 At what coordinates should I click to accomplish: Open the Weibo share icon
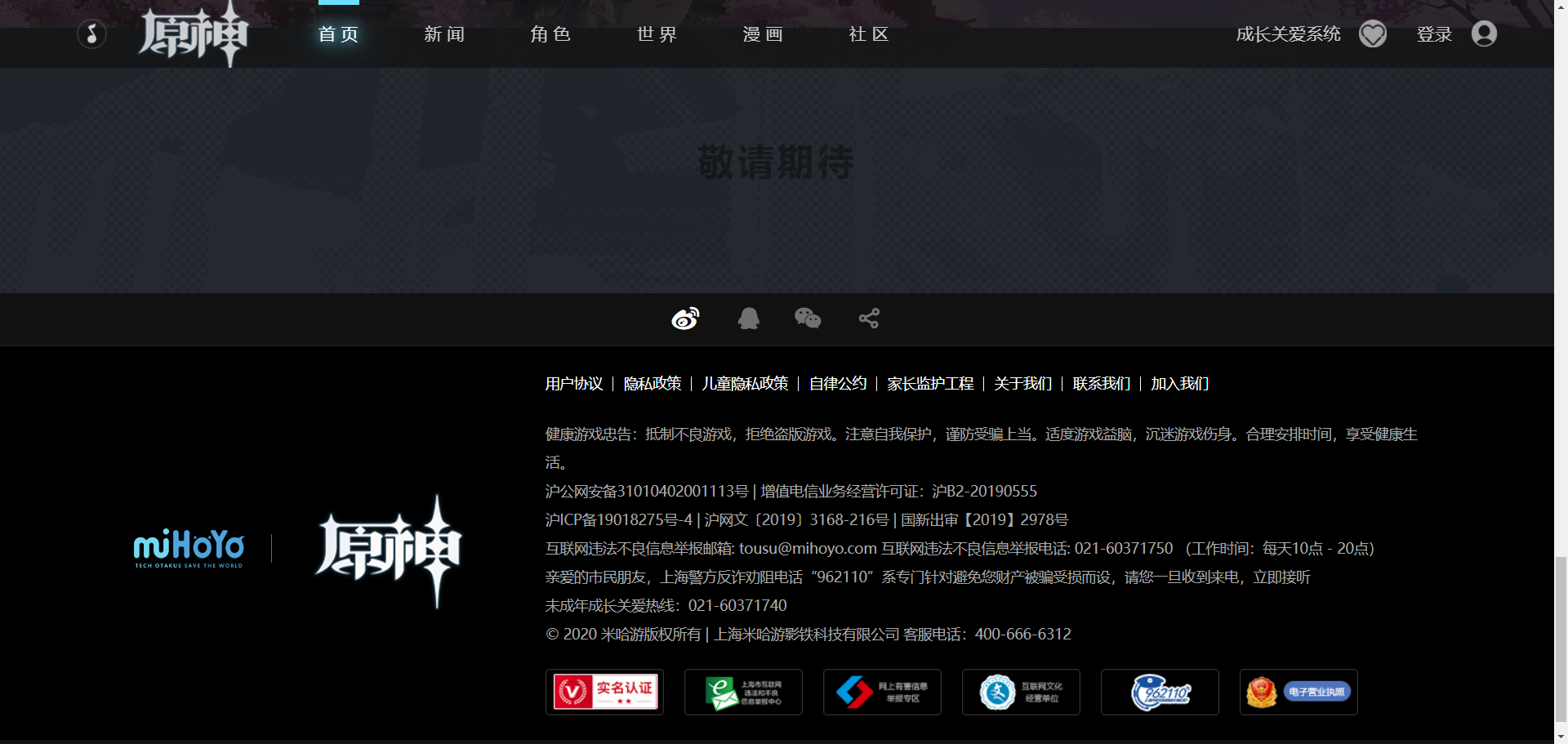pos(685,319)
